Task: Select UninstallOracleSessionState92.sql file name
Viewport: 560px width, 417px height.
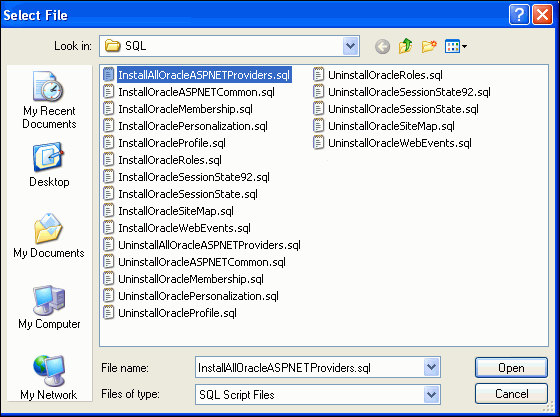Action: [x=409, y=92]
